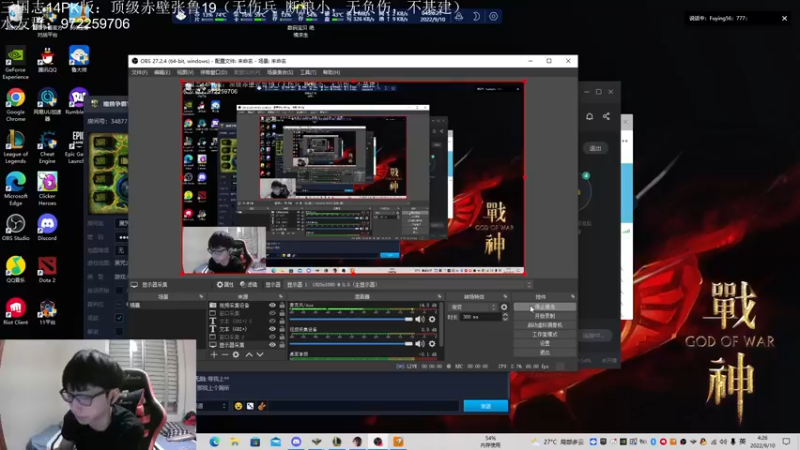This screenshot has height=450, width=800.
Task: Click 设置 settings button in OBS controls
Action: click(x=545, y=343)
